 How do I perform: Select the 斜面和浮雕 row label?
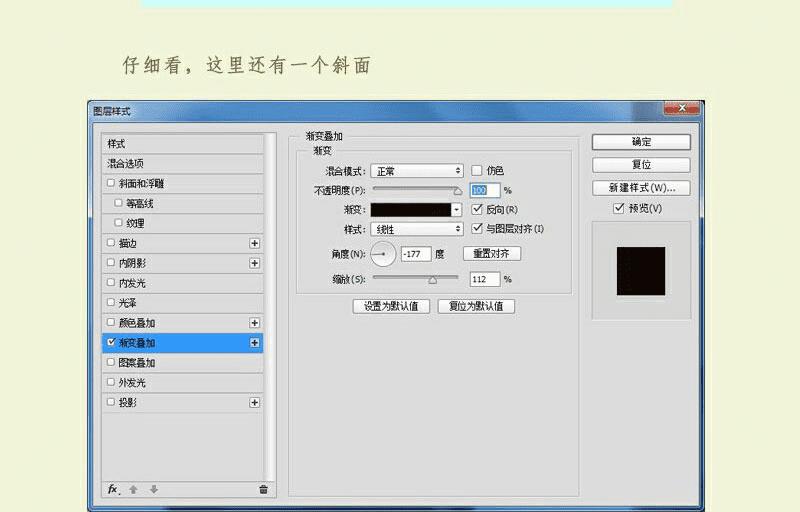pos(141,184)
